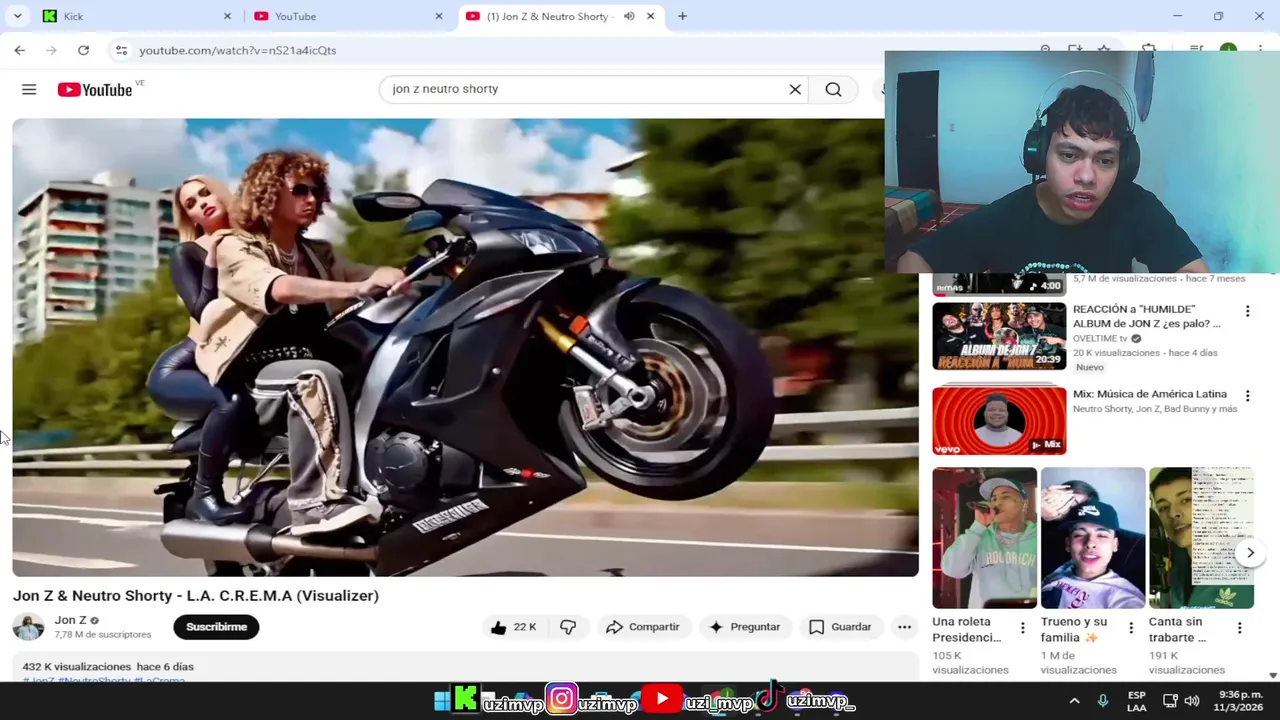This screenshot has width=1280, height=720.
Task: Go to YouTube home via the logo
Action: coord(95,90)
